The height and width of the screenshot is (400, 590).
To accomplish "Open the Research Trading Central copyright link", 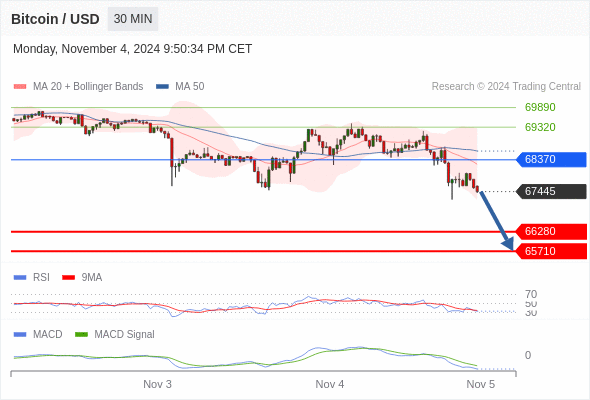I will point(506,87).
